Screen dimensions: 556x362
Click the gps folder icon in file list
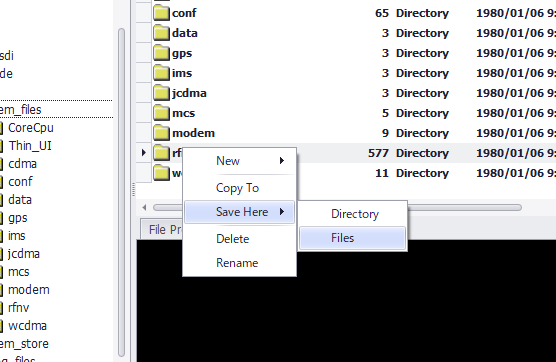tap(161, 53)
